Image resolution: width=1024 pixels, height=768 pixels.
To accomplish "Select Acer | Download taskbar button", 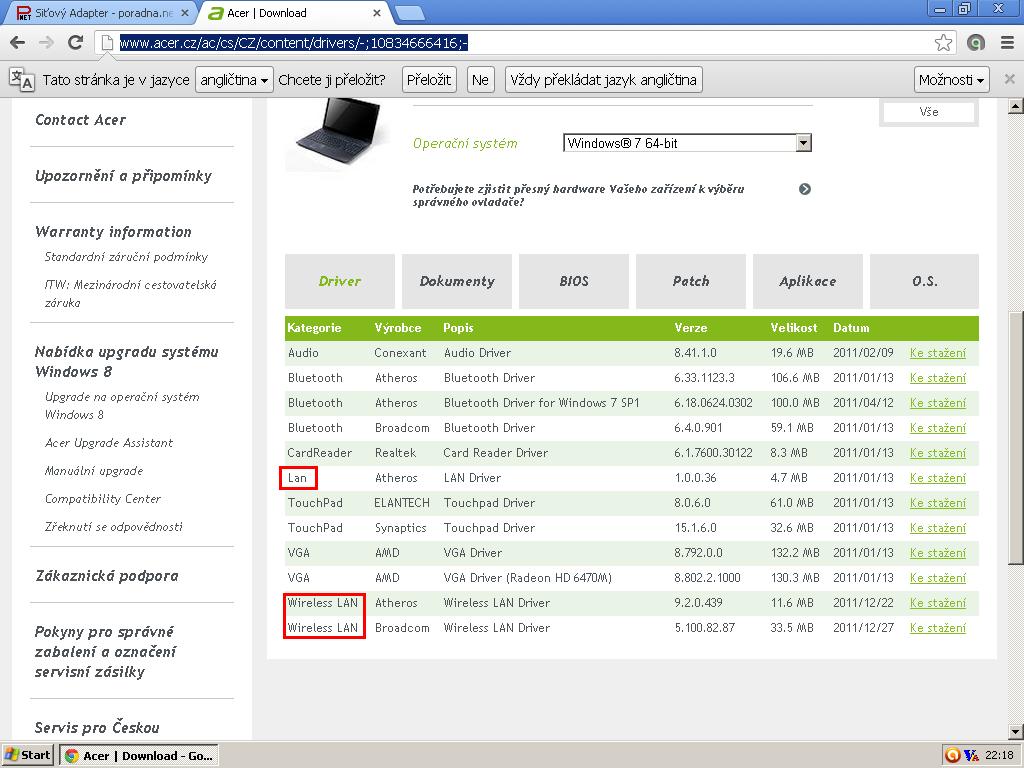I will click(x=139, y=756).
